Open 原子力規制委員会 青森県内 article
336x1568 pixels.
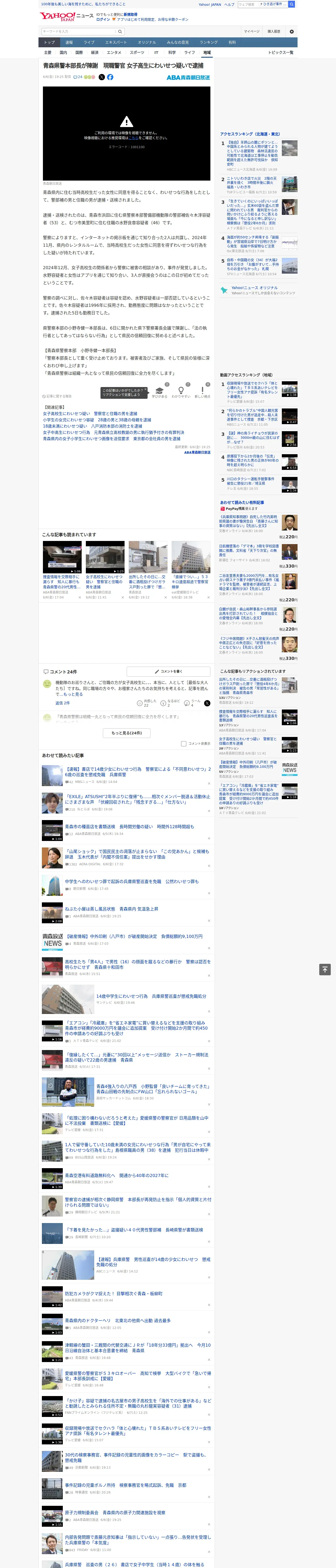coord(115,1512)
